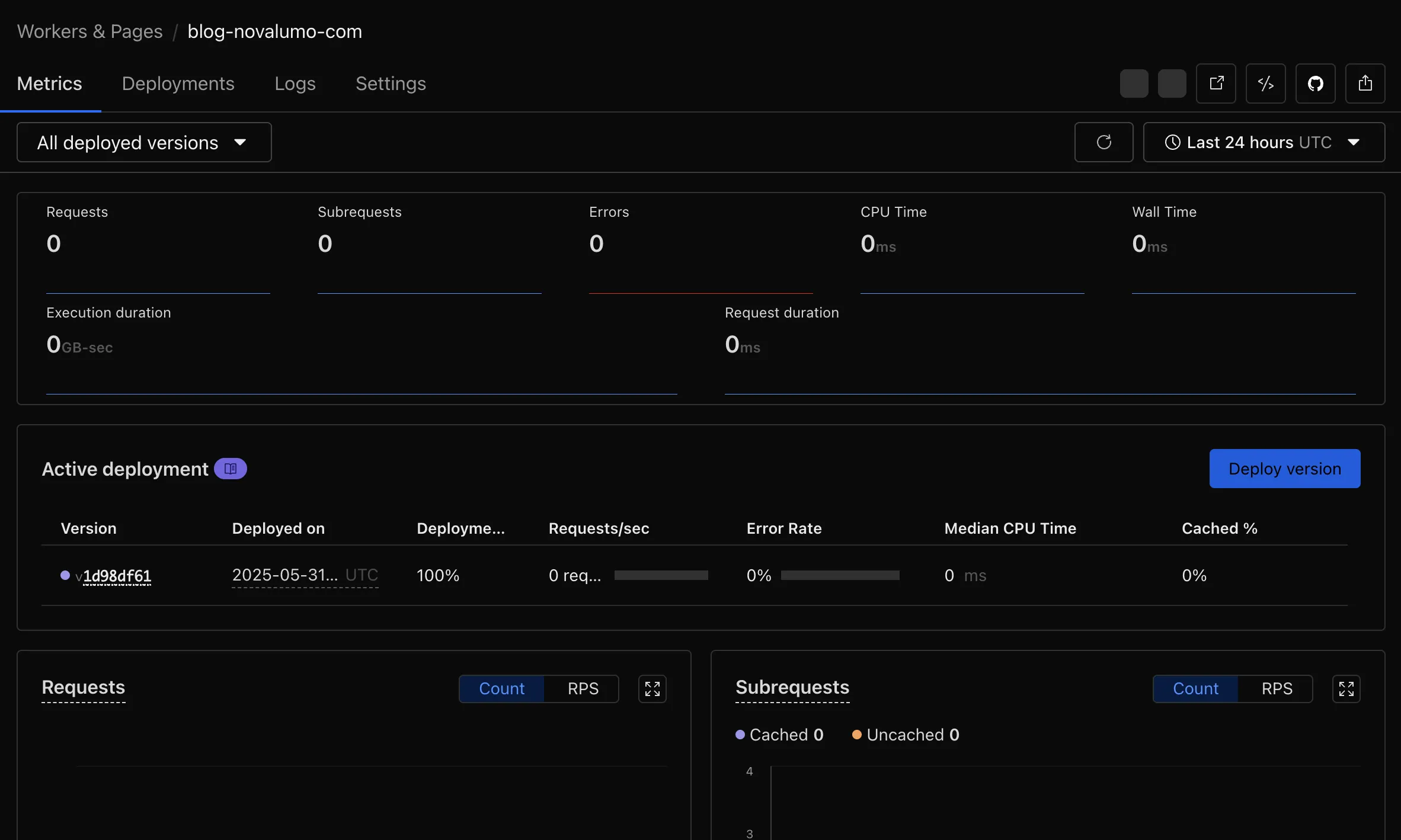Image resolution: width=1401 pixels, height=840 pixels.
Task: Click the Deploy version button
Action: pos(1284,469)
